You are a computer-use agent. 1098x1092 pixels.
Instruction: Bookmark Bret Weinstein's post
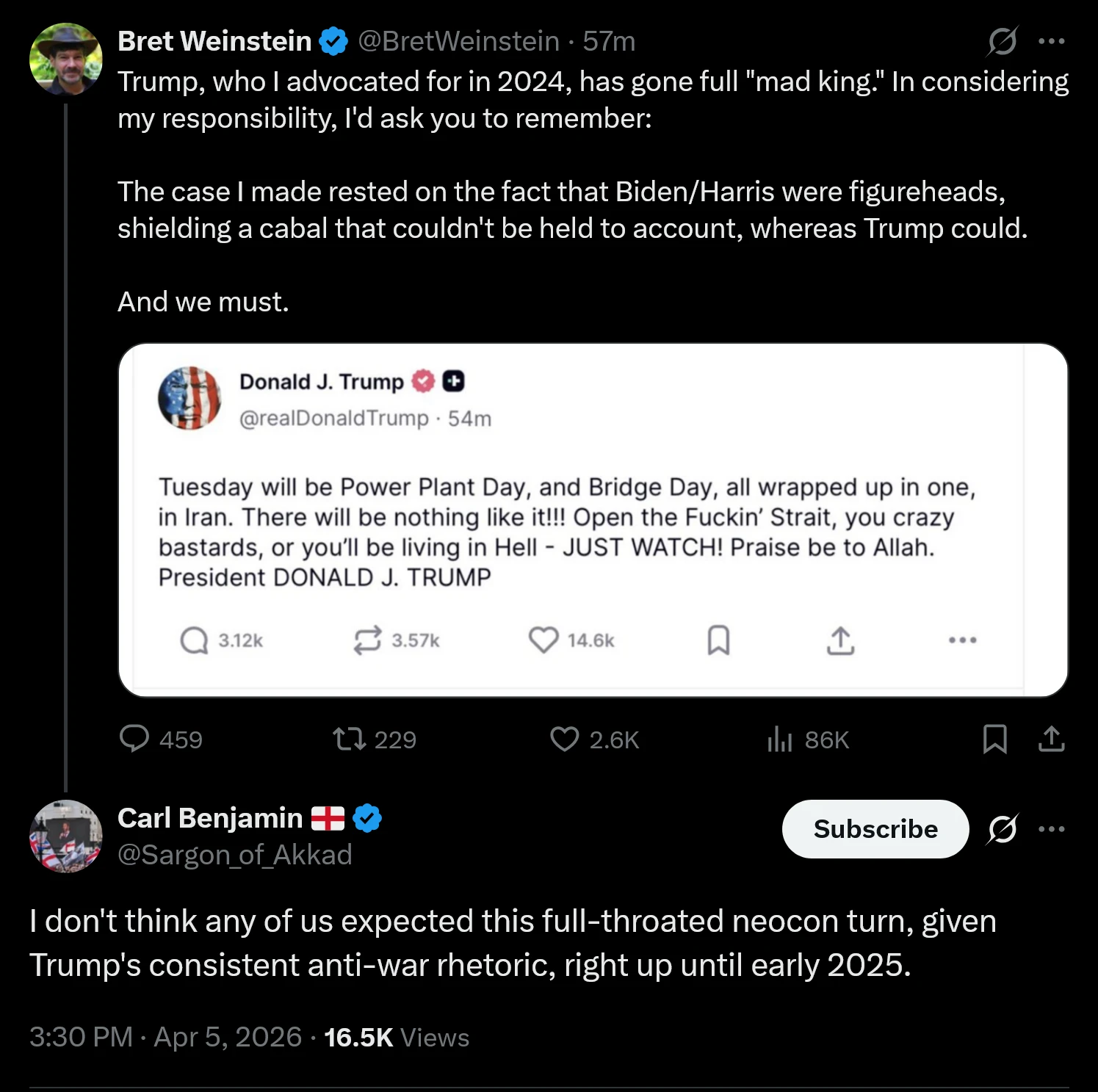tap(994, 739)
